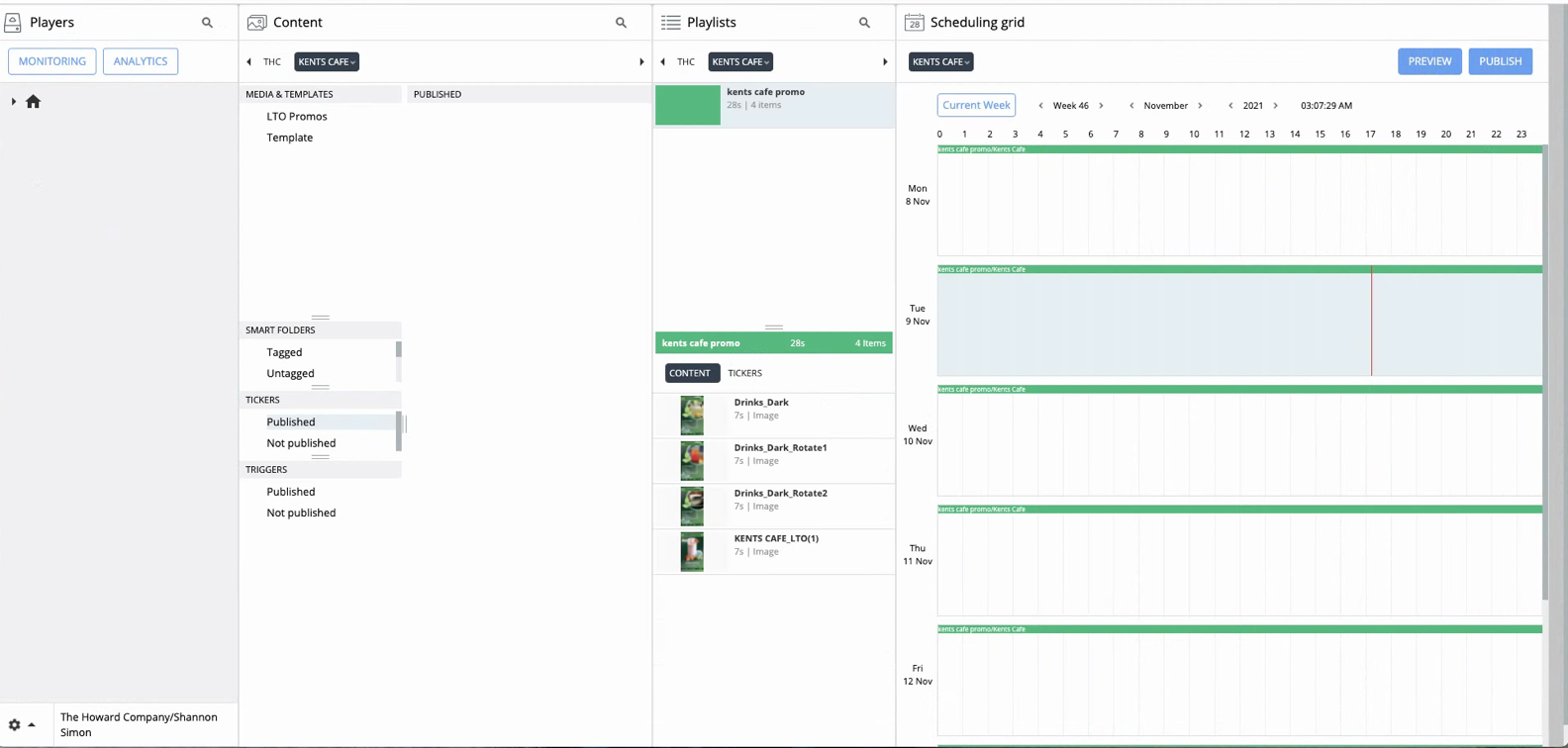This screenshot has height=748, width=1568.
Task: Click the Playlists list icon
Action: point(670,22)
